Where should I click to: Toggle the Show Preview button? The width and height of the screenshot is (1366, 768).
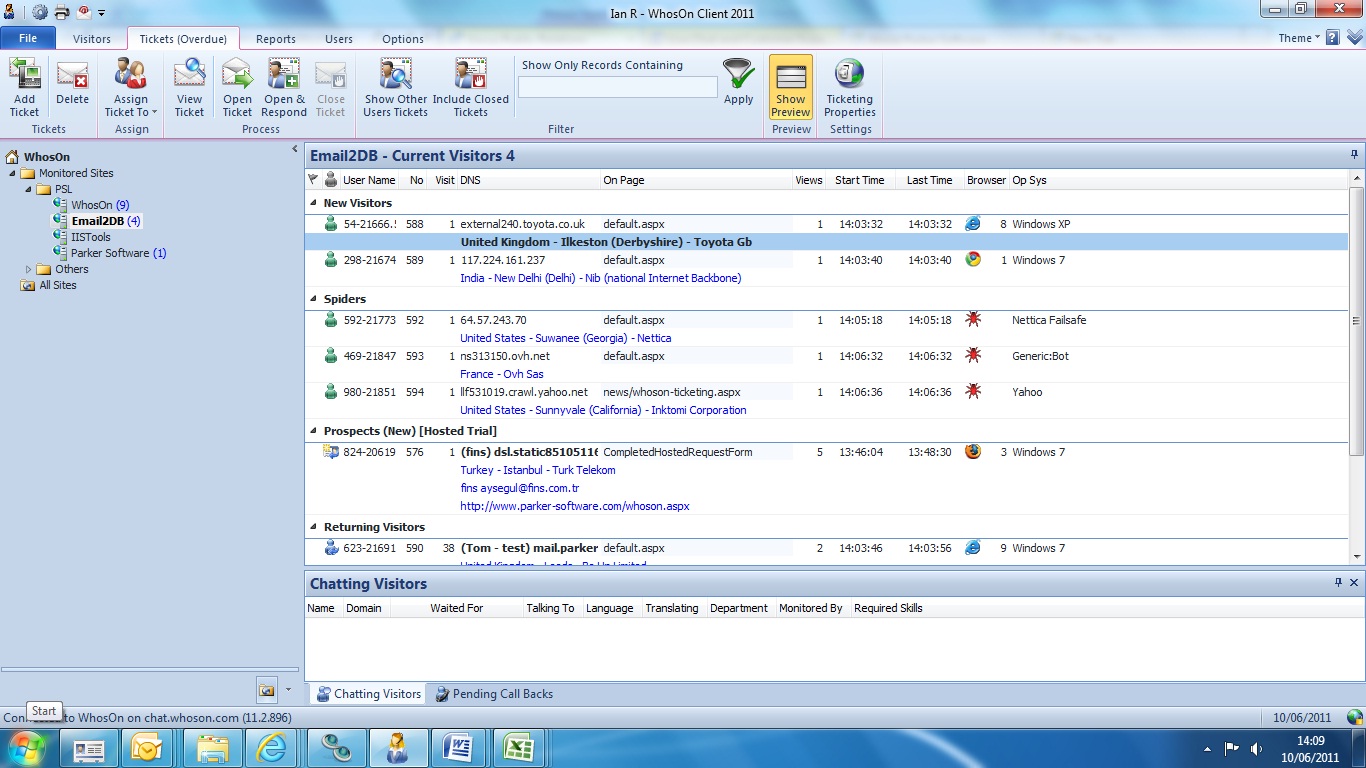click(790, 87)
